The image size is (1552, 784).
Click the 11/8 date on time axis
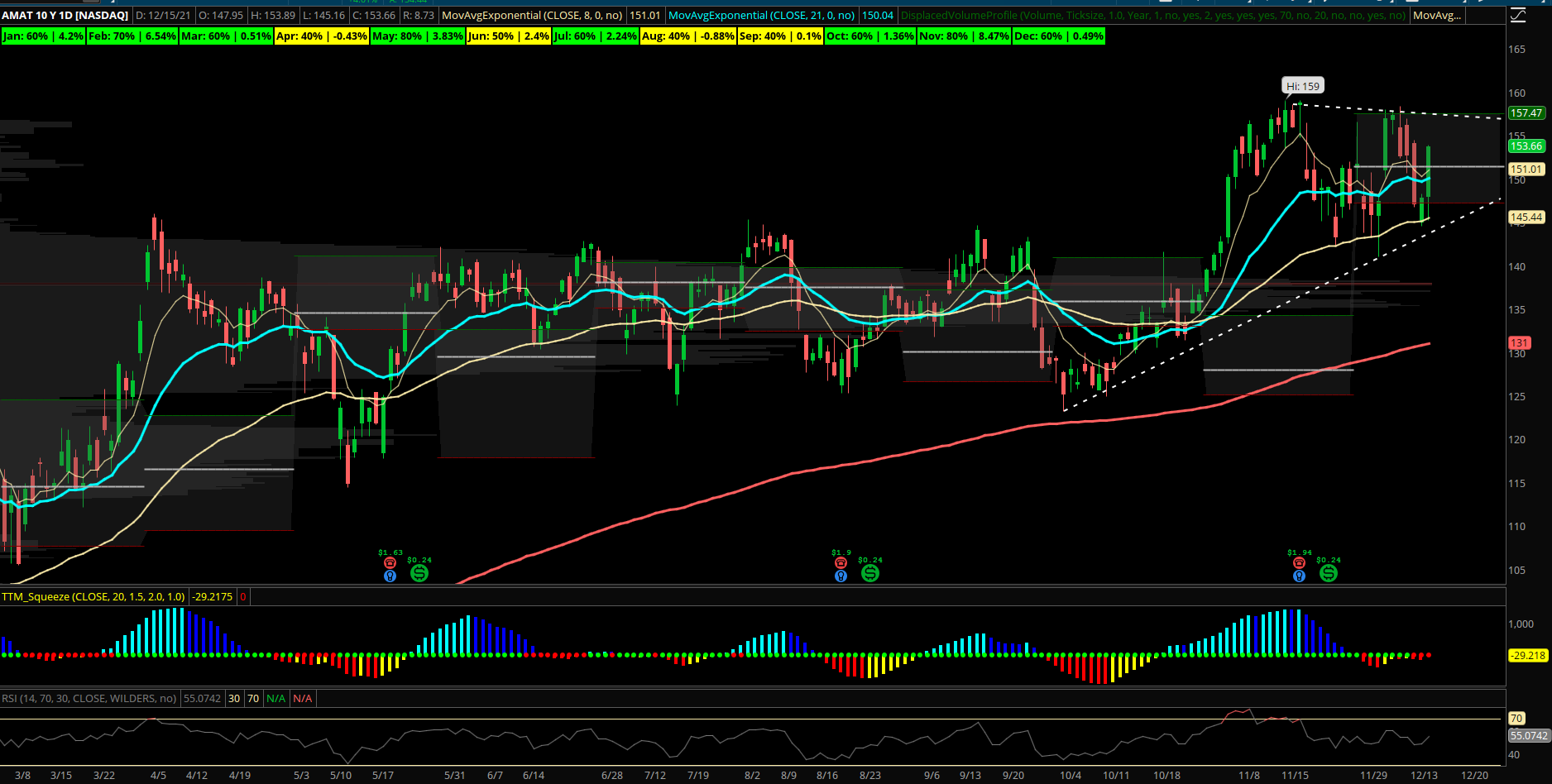(1249, 775)
